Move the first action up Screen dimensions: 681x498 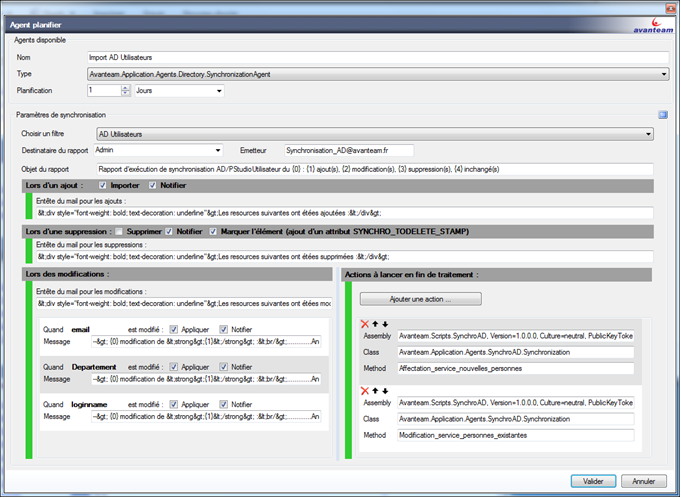(x=375, y=324)
